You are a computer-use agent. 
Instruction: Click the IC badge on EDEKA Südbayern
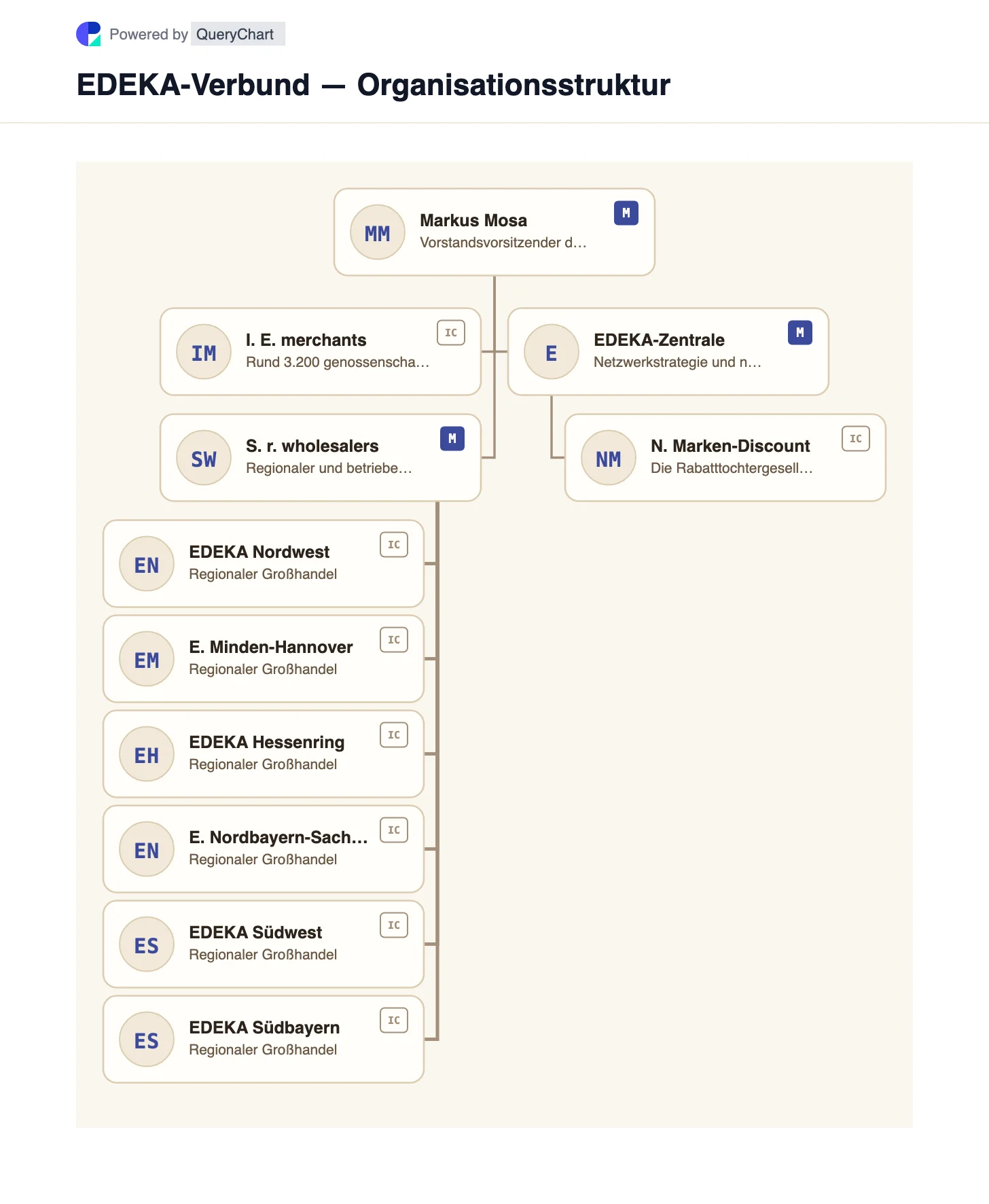394,1021
